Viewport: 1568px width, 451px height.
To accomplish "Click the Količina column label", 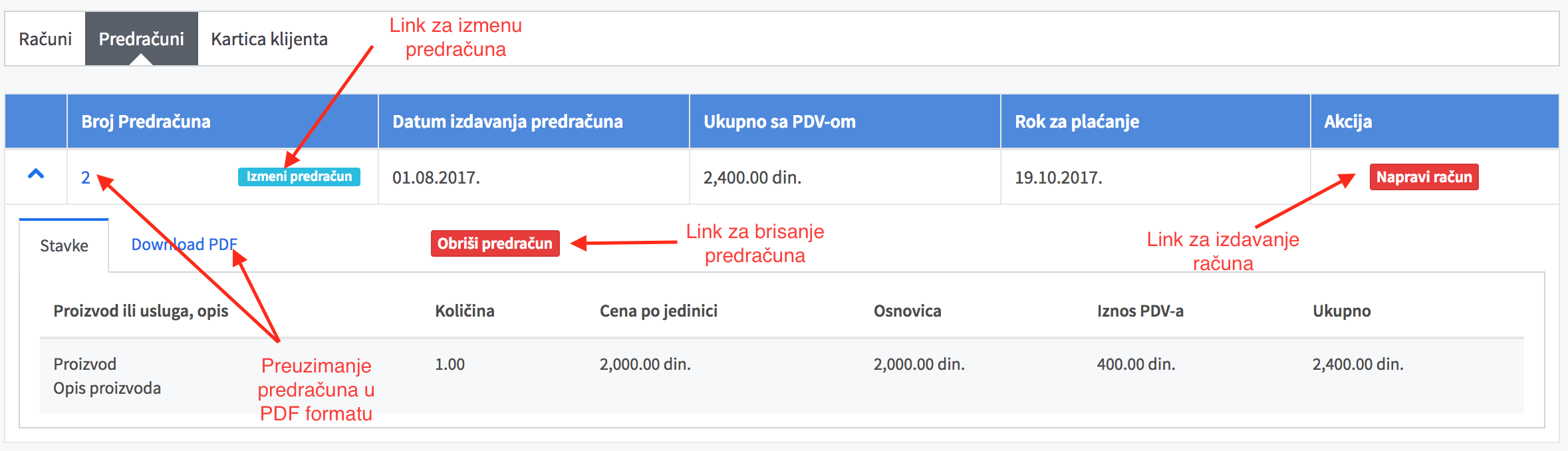I will click(x=465, y=311).
